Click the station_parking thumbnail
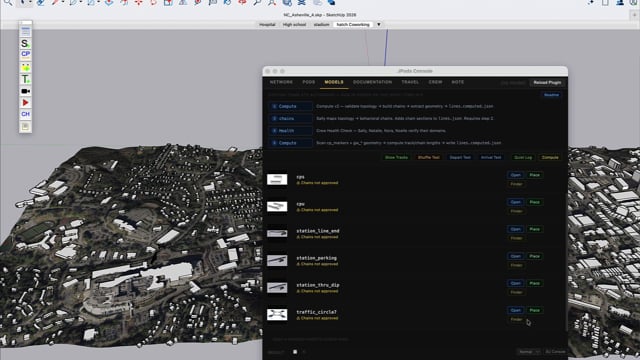This screenshot has width=640, height=360. 277,260
